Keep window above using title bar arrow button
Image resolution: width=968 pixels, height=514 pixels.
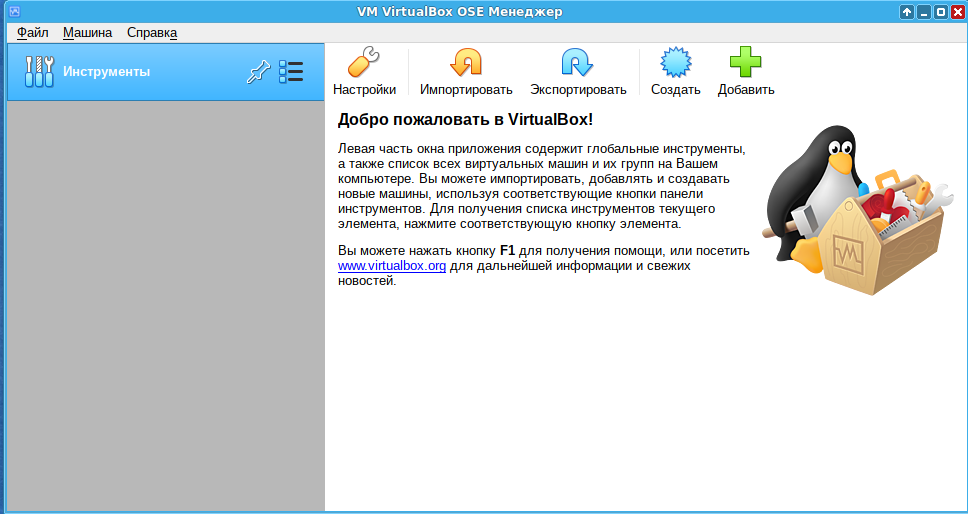(907, 12)
